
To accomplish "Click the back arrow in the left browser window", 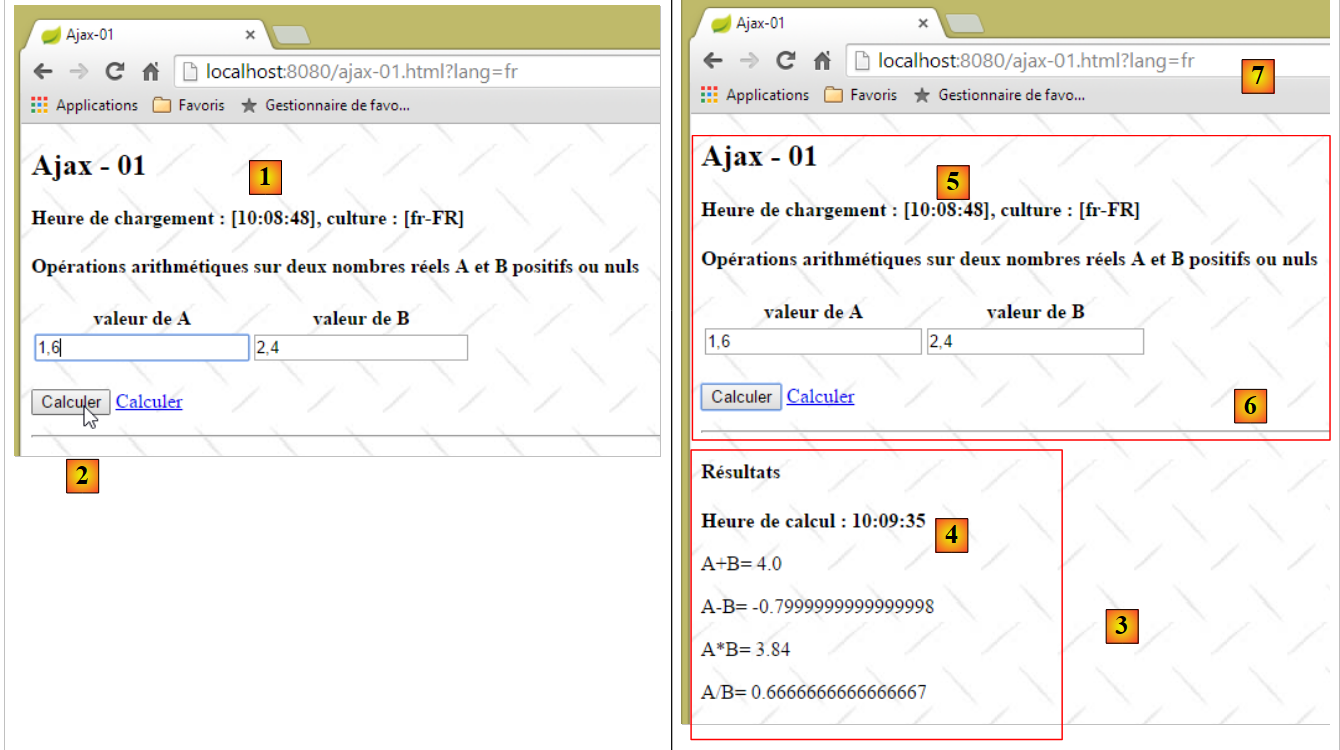I will coord(43,72).
